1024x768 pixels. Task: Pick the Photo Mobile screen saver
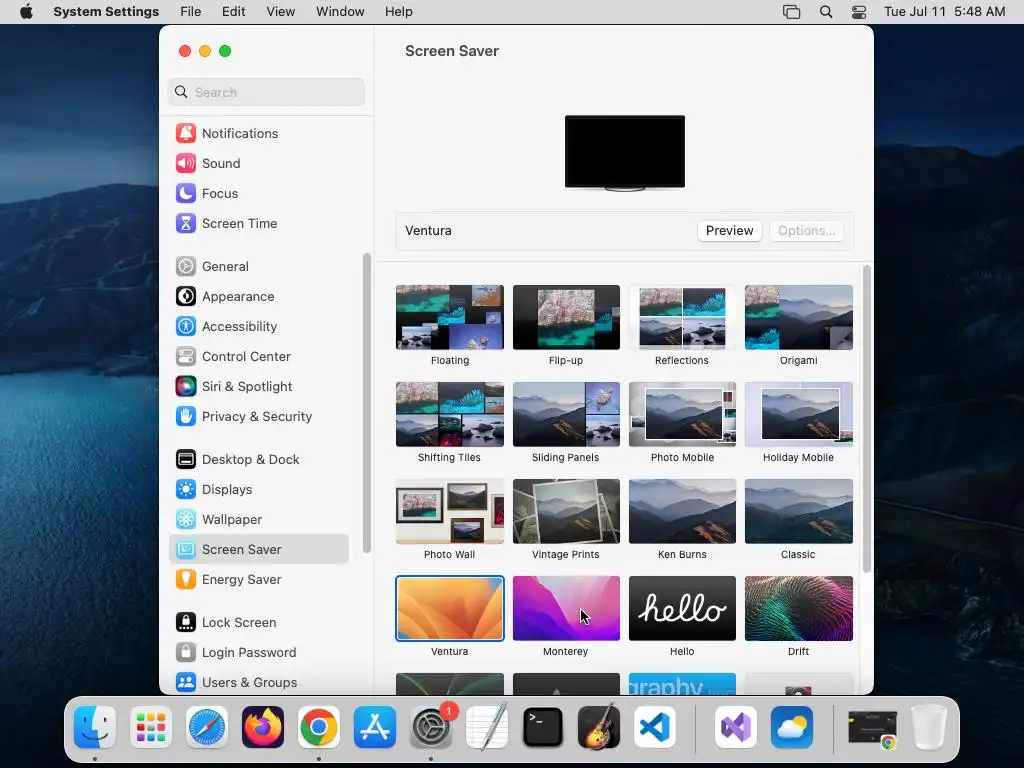pos(682,415)
